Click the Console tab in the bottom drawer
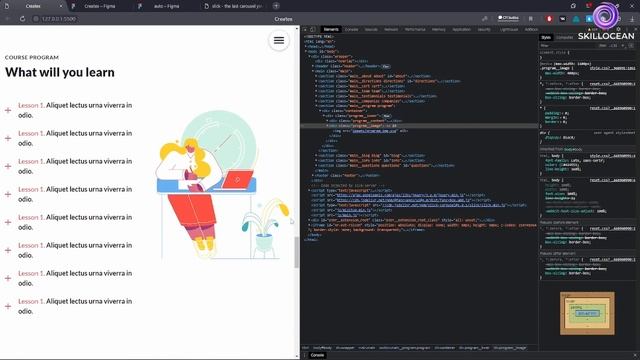640x360 pixels. [x=317, y=355]
